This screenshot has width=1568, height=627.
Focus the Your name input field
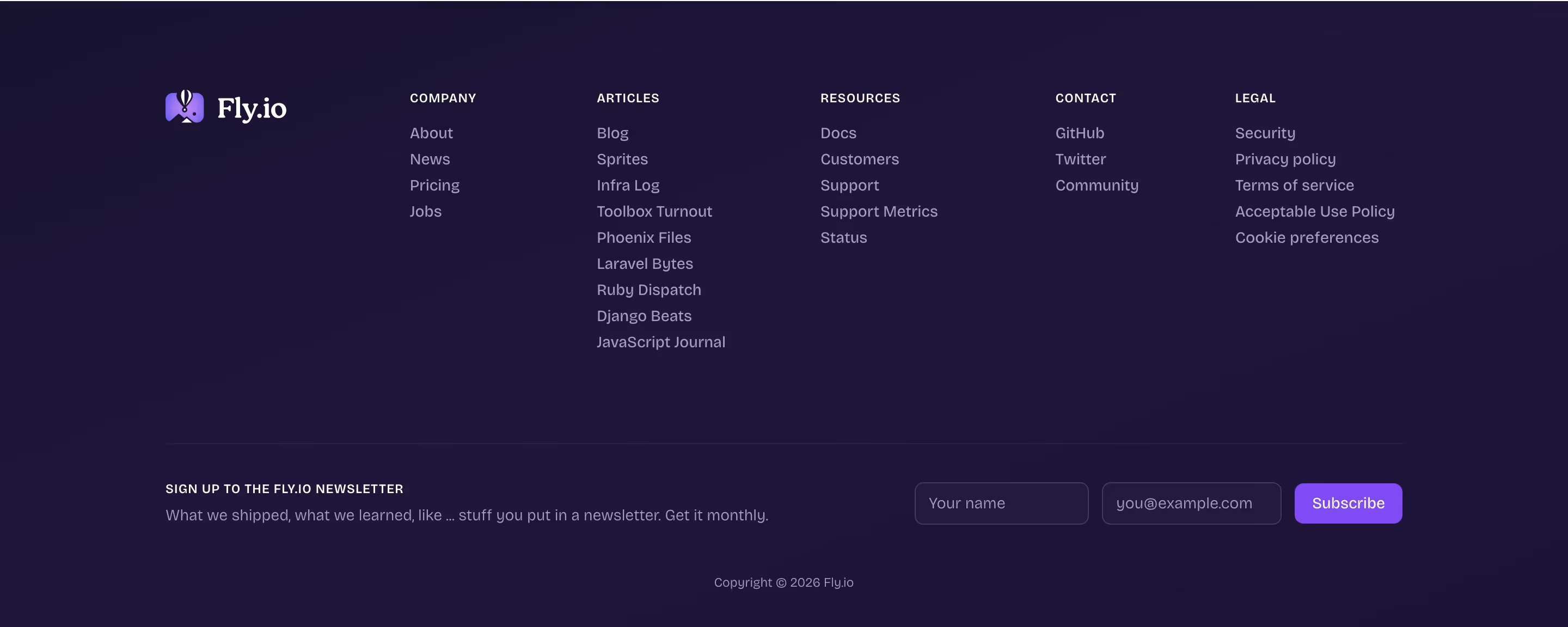(x=1001, y=503)
